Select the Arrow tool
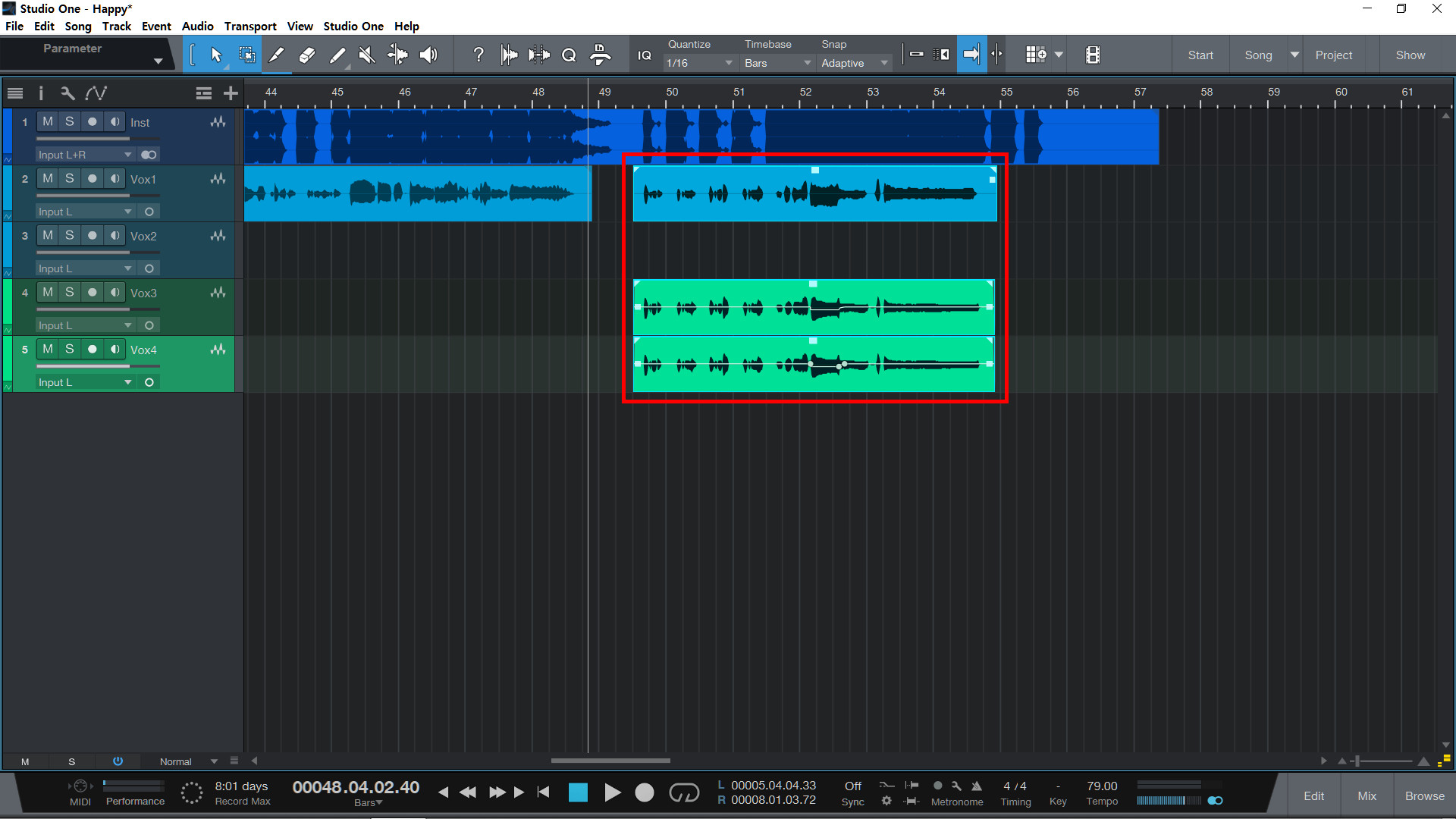The image size is (1456, 819). (x=216, y=55)
